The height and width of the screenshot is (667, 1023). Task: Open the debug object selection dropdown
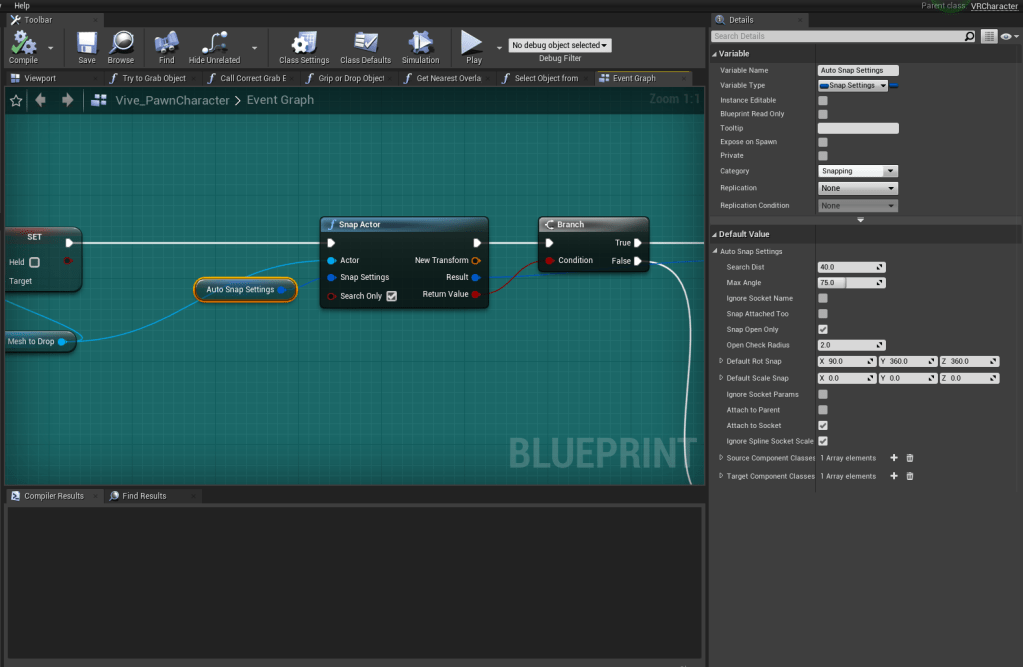[560, 45]
